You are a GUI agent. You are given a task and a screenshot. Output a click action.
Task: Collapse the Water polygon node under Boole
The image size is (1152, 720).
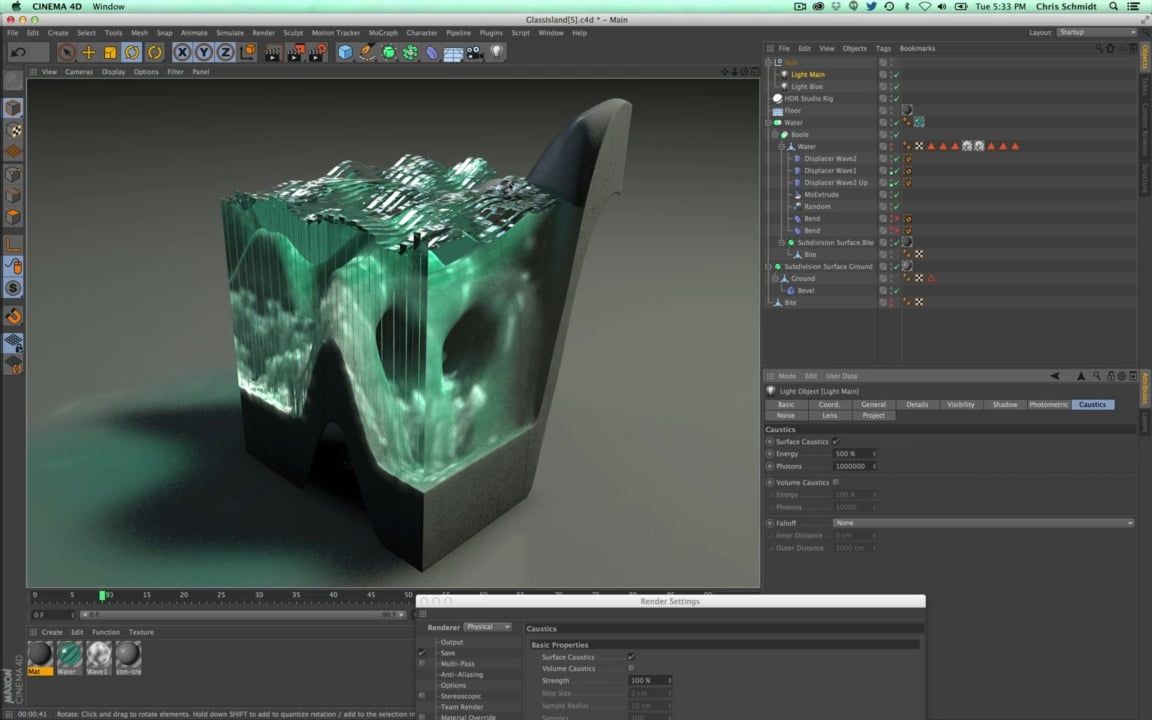point(782,147)
